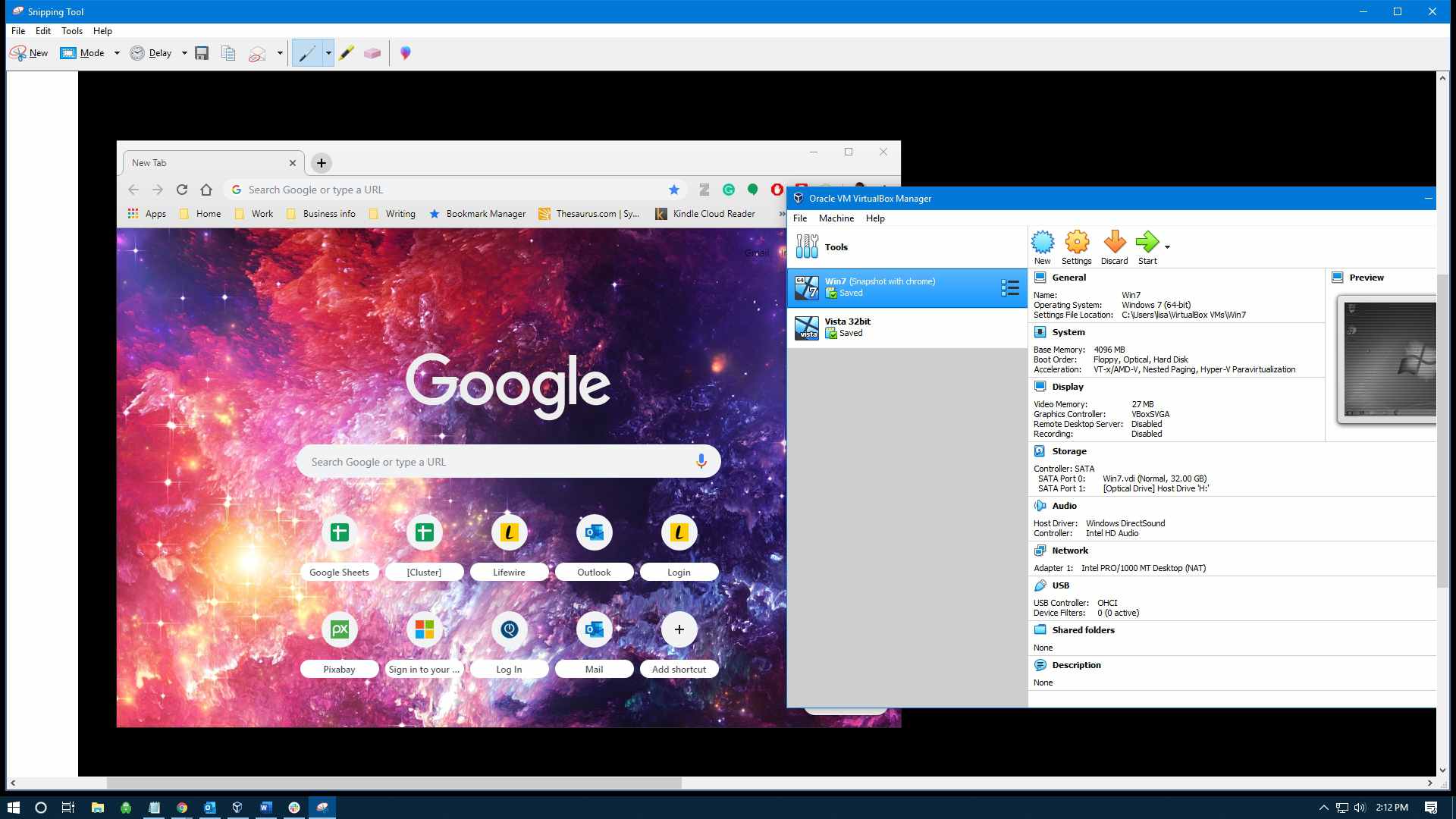Click the Mode button in Snipping Tool
Screen dimensions: 1456x819
point(83,53)
